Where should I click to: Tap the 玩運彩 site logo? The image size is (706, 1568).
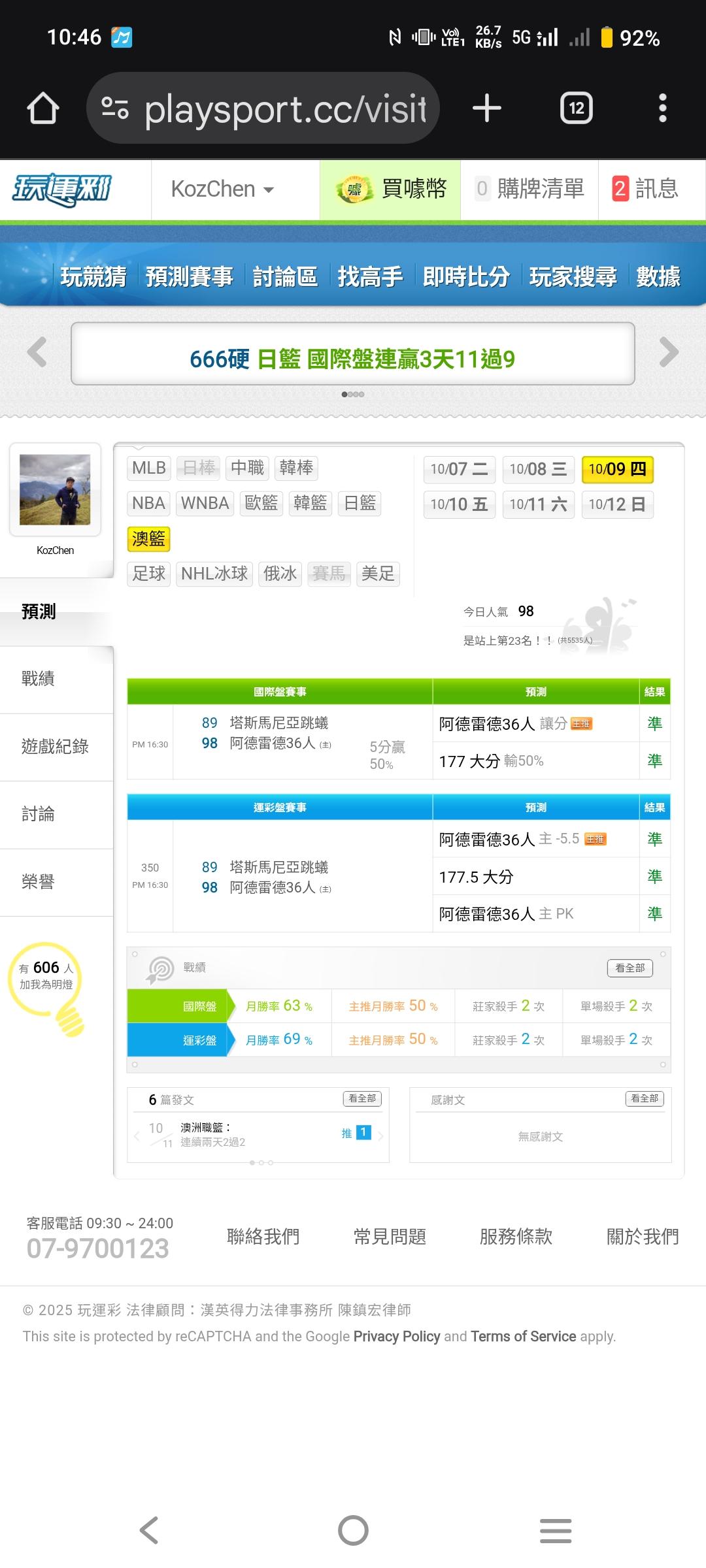[x=63, y=190]
